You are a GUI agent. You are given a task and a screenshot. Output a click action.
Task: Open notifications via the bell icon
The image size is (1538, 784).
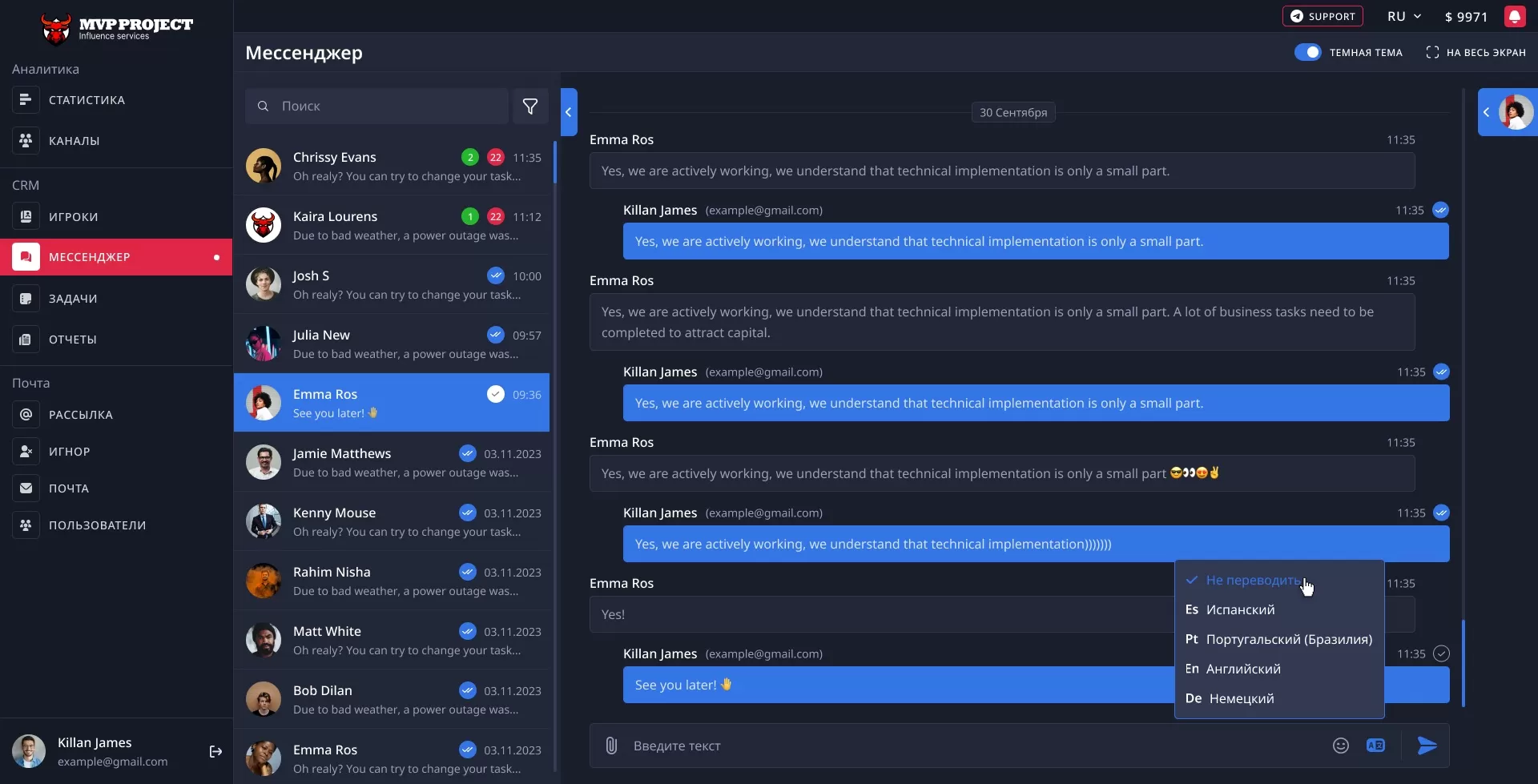click(x=1514, y=17)
